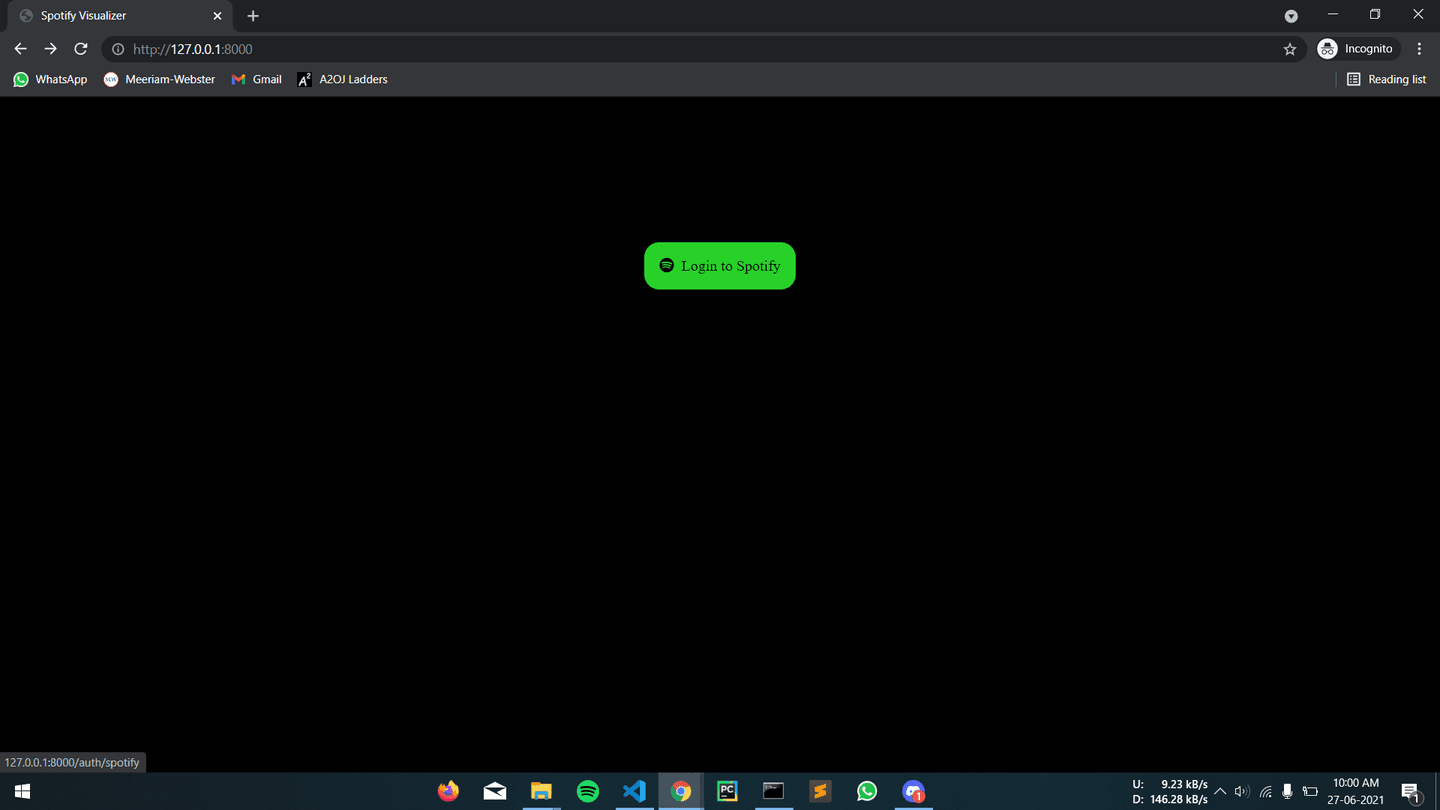Go forward using the browser forward arrow
Screen dimensions: 1440x810
click(51, 49)
